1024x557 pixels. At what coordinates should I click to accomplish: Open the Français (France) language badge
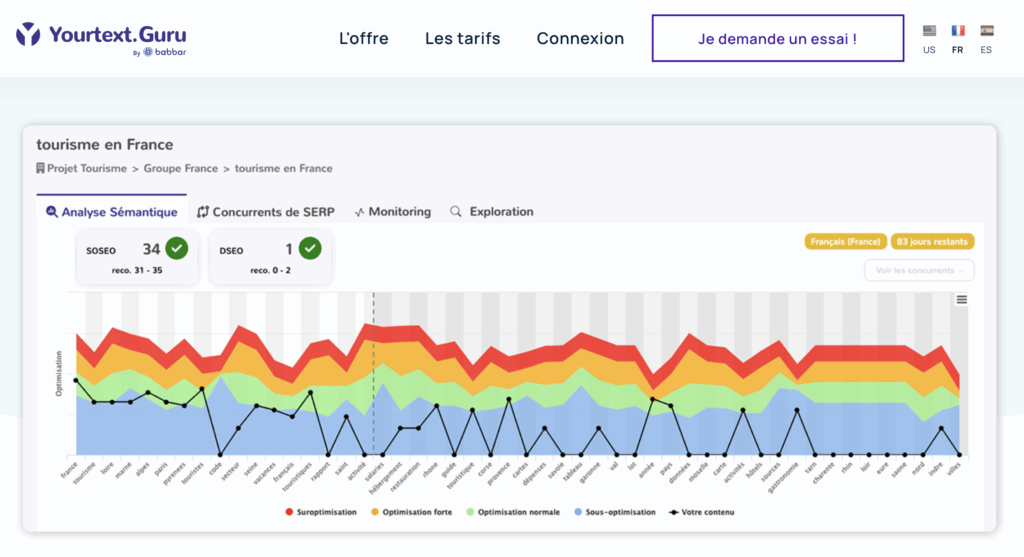click(844, 241)
